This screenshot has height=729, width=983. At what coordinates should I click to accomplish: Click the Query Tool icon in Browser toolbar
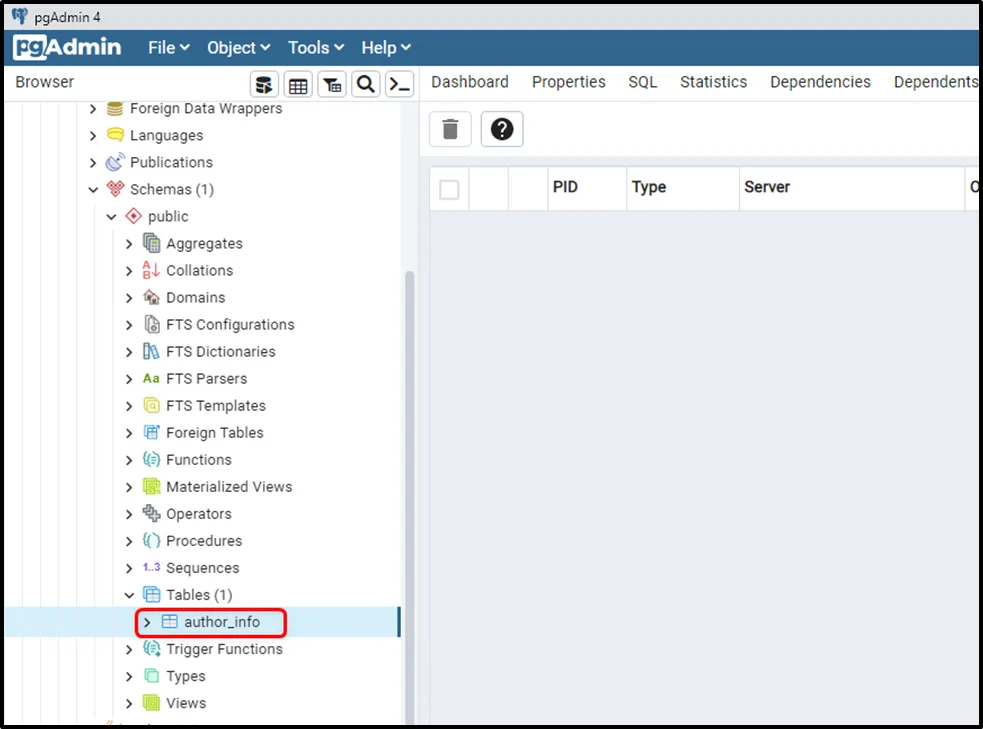point(264,84)
